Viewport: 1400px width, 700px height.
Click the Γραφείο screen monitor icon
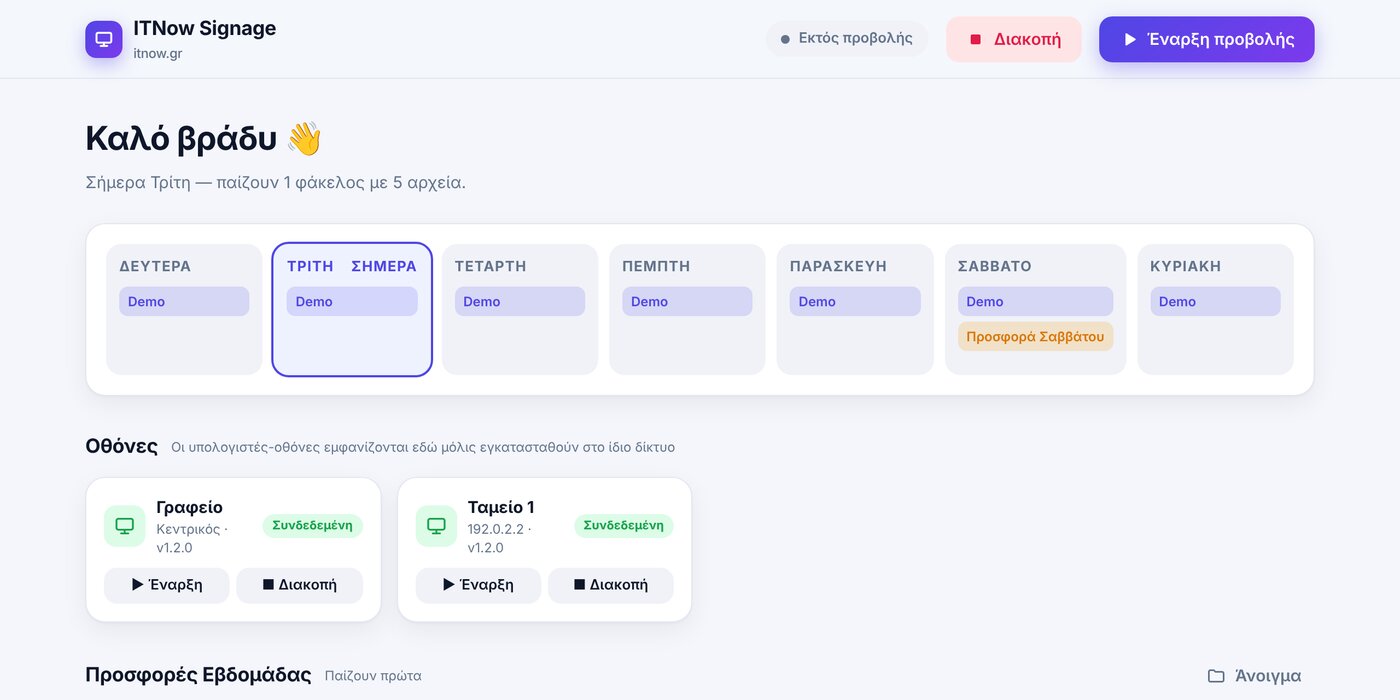(x=125, y=526)
